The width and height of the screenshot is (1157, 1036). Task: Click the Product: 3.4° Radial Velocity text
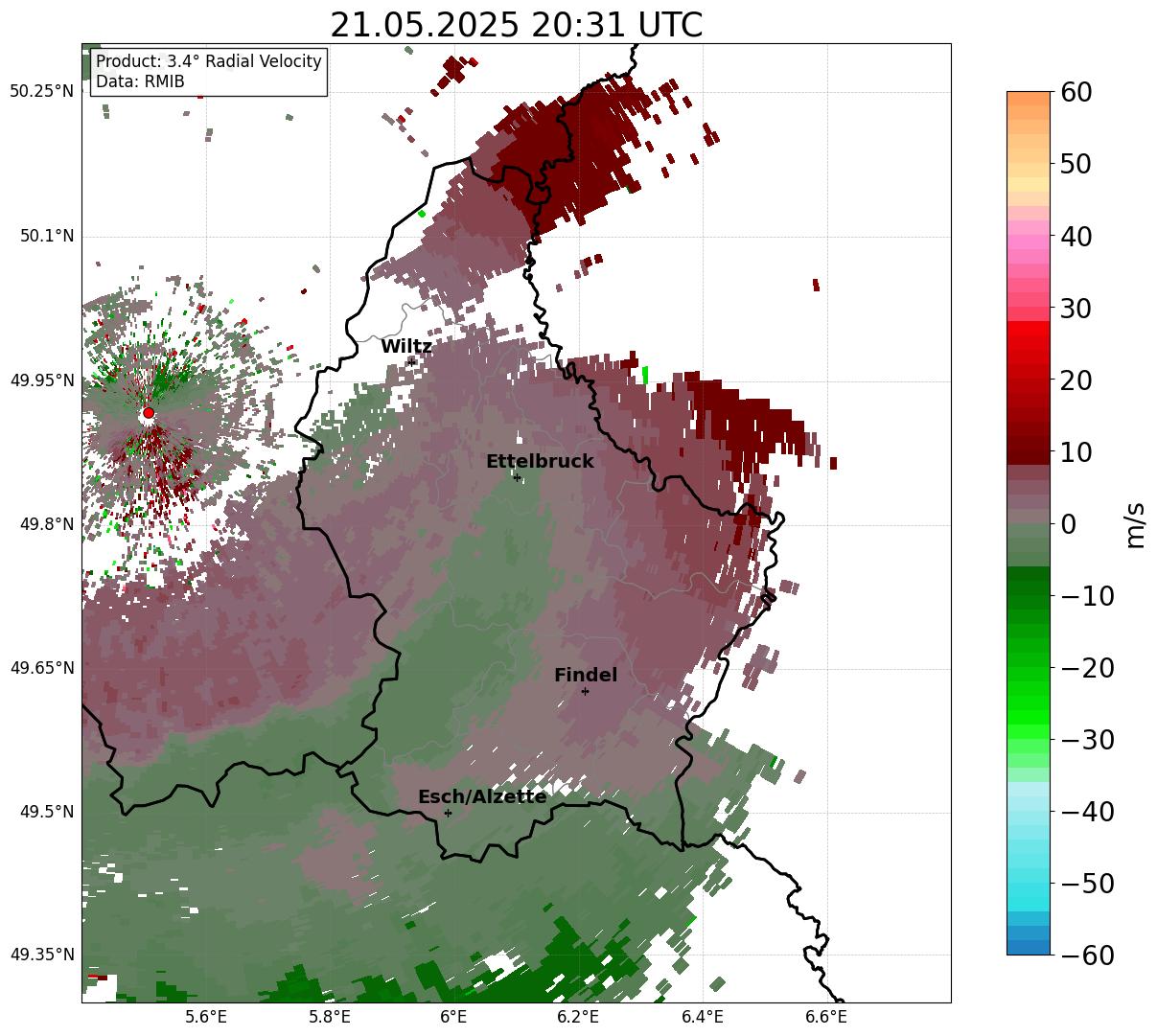coord(209,61)
